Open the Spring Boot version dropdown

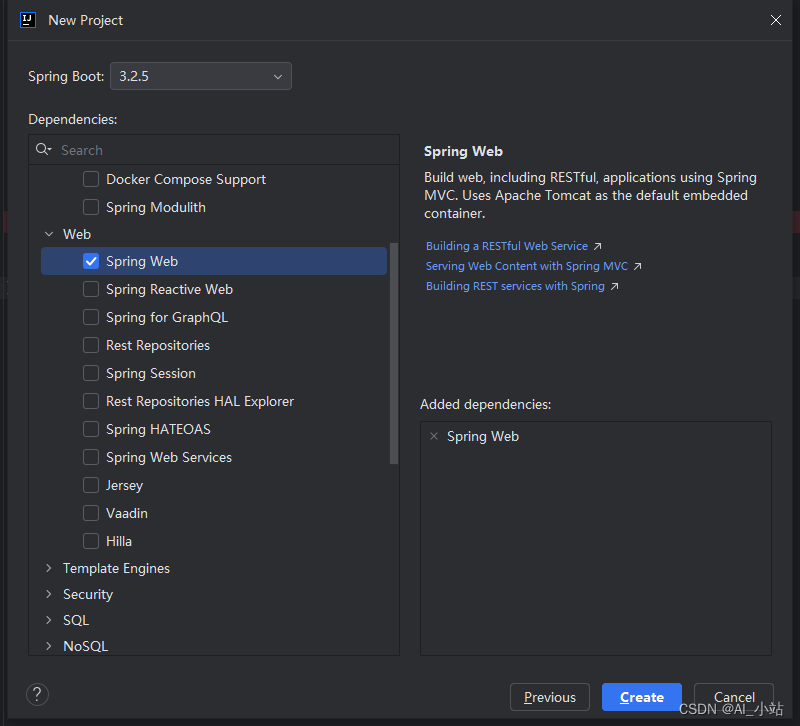(201, 76)
